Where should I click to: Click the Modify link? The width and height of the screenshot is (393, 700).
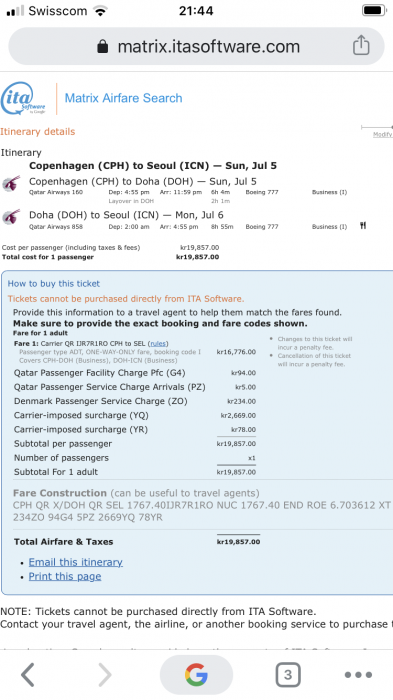(x=383, y=134)
